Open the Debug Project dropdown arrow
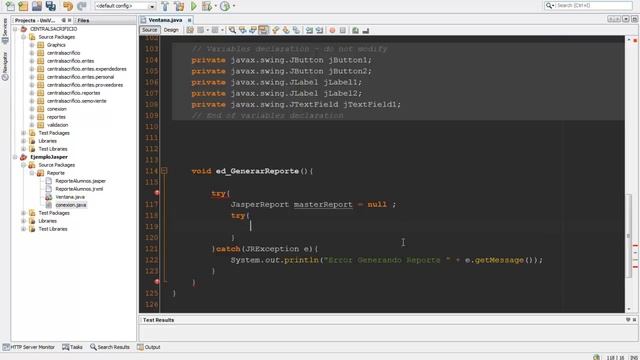 pyautogui.click(x=216, y=6)
